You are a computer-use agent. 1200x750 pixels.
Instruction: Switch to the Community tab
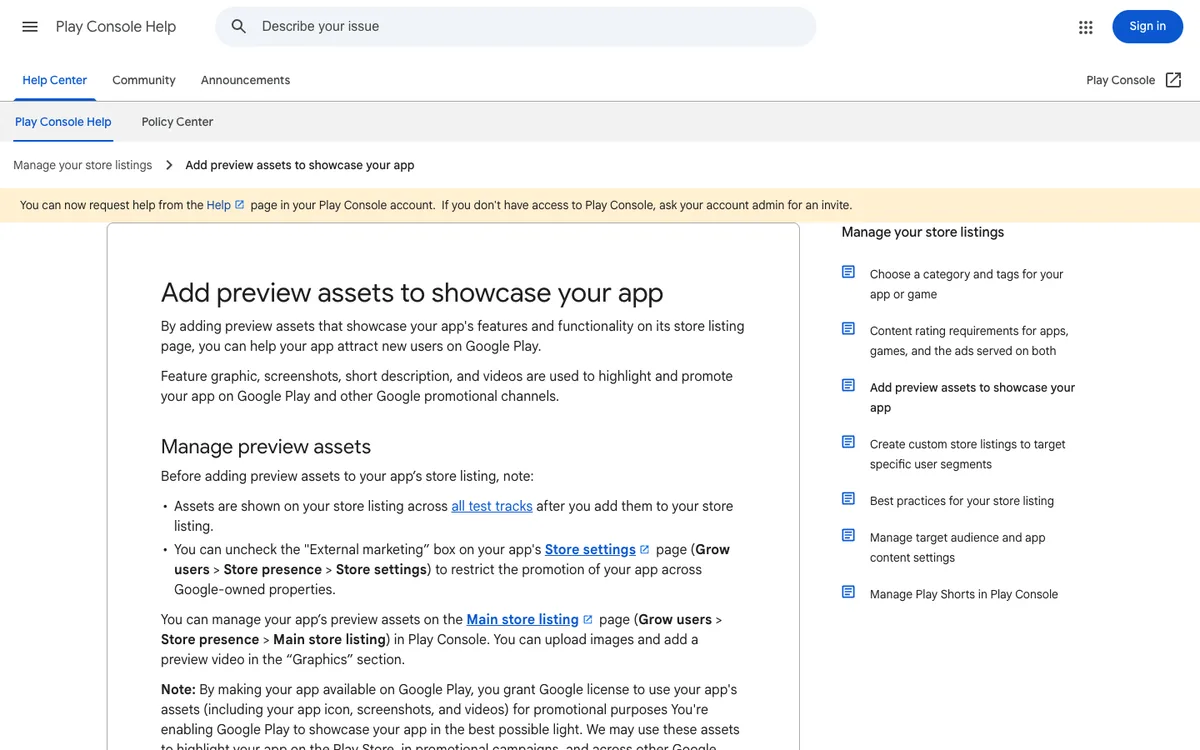coord(144,80)
